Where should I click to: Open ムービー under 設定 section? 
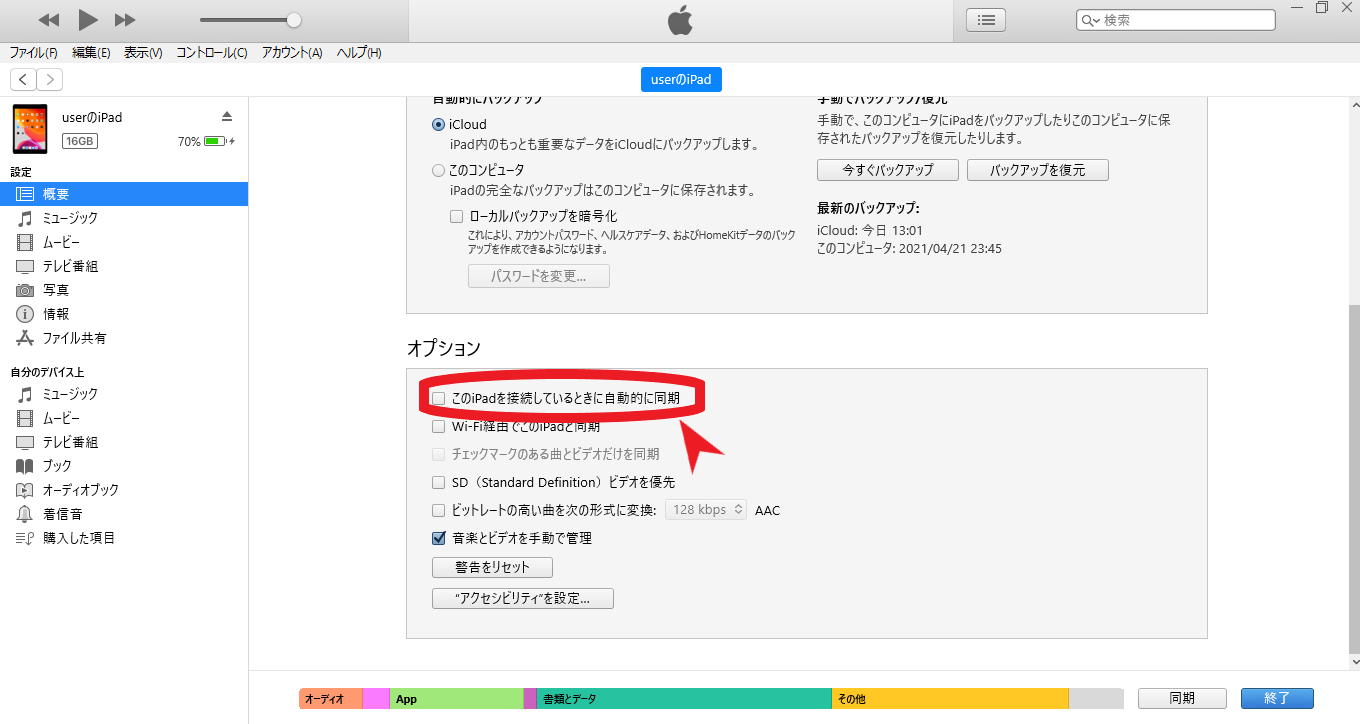[124, 242]
